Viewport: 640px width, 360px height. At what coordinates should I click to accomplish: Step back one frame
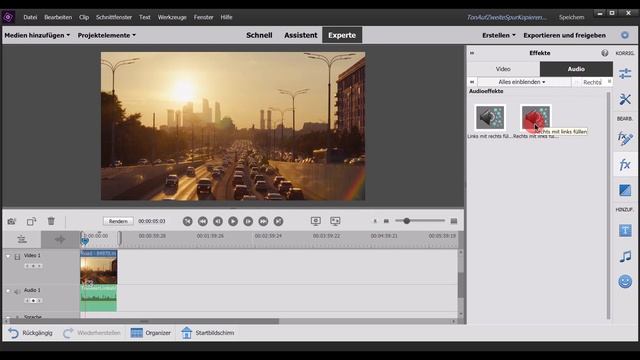[218, 221]
